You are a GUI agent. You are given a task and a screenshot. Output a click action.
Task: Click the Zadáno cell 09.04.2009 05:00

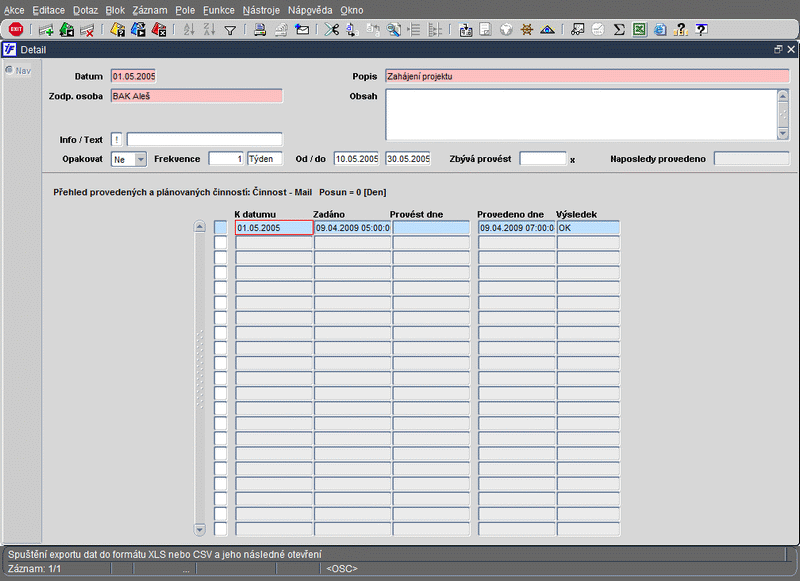pos(353,228)
